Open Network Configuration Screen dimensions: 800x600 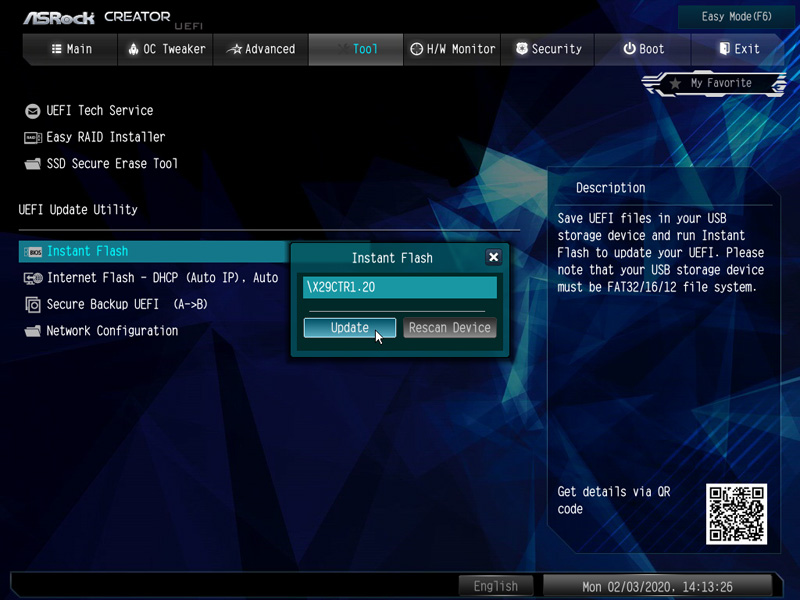click(x=112, y=331)
